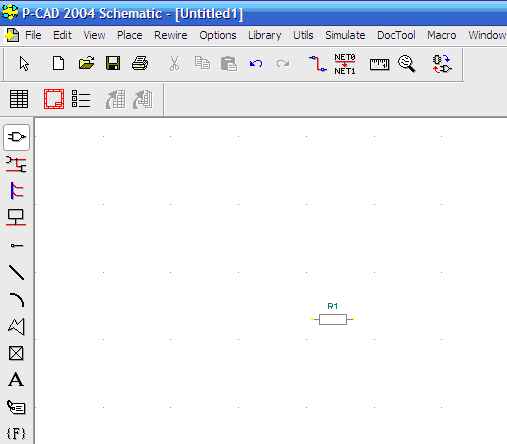Undo the last action

pos(256,63)
